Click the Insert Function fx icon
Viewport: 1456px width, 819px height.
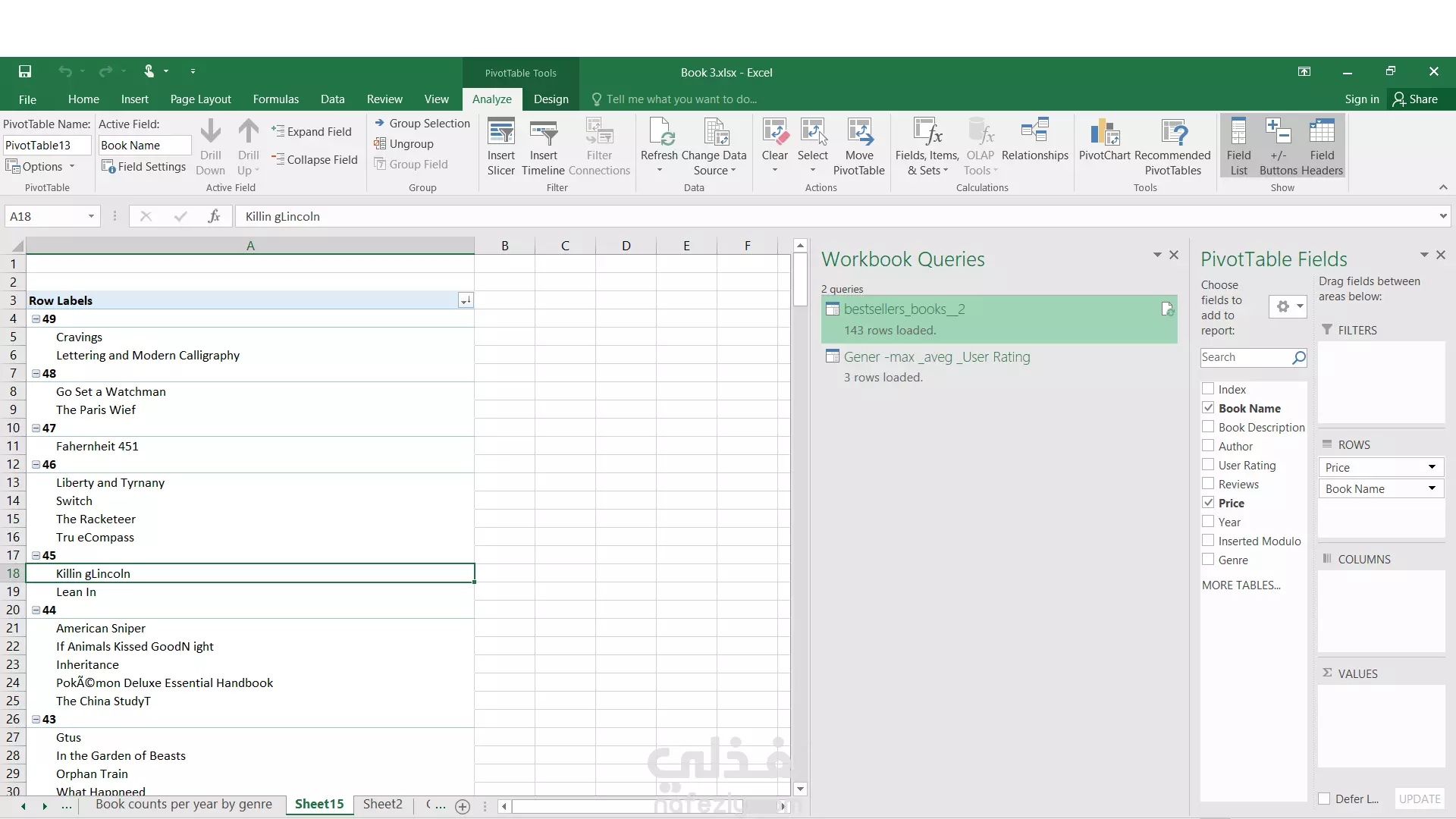[214, 216]
